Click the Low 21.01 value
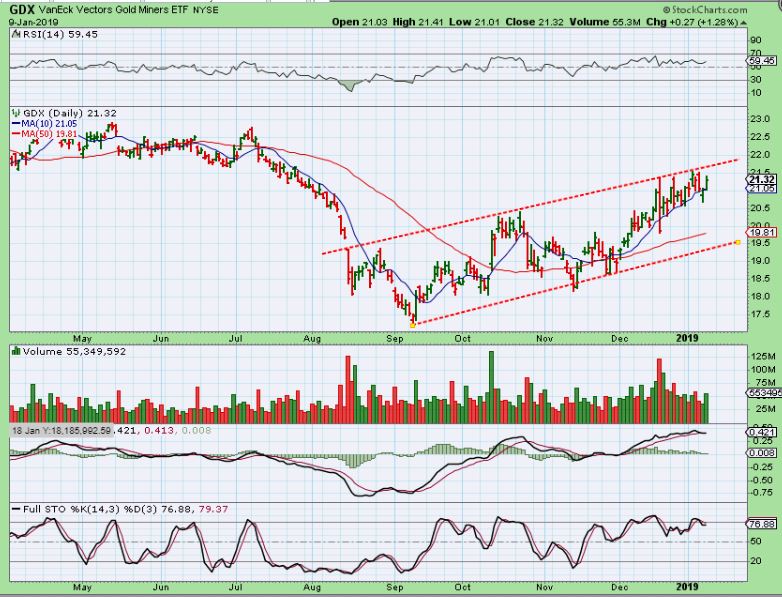The width and height of the screenshot is (782, 597). (x=474, y=22)
